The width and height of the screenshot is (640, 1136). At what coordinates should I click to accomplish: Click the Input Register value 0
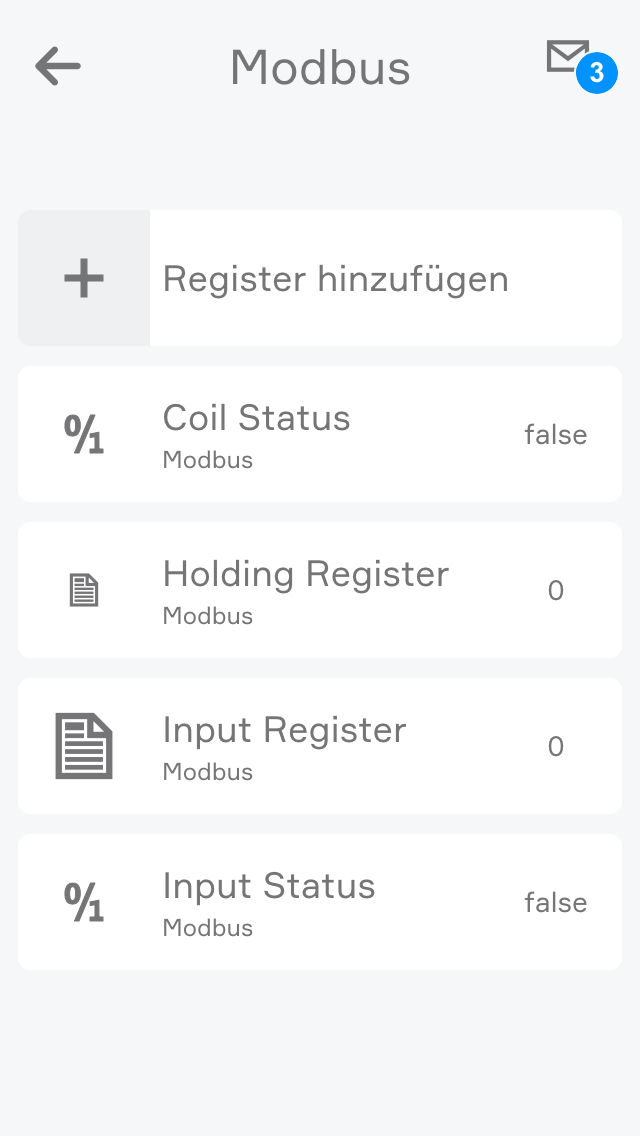(x=556, y=747)
